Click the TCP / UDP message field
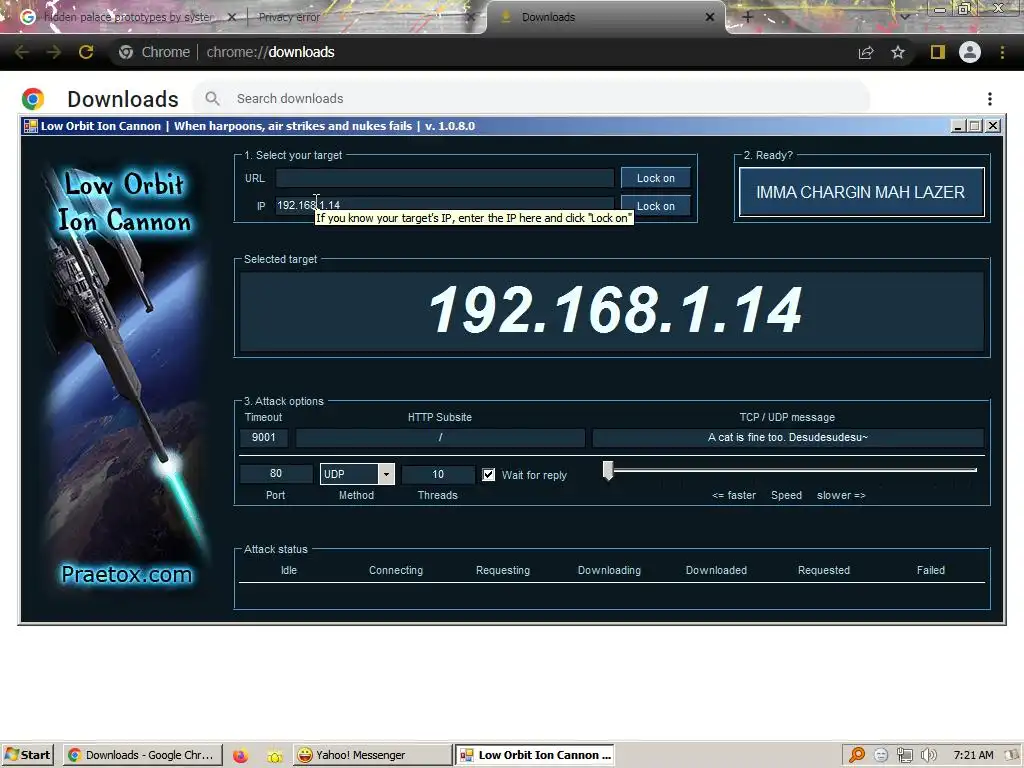Screen dimensions: 1024x768 click(x=788, y=437)
